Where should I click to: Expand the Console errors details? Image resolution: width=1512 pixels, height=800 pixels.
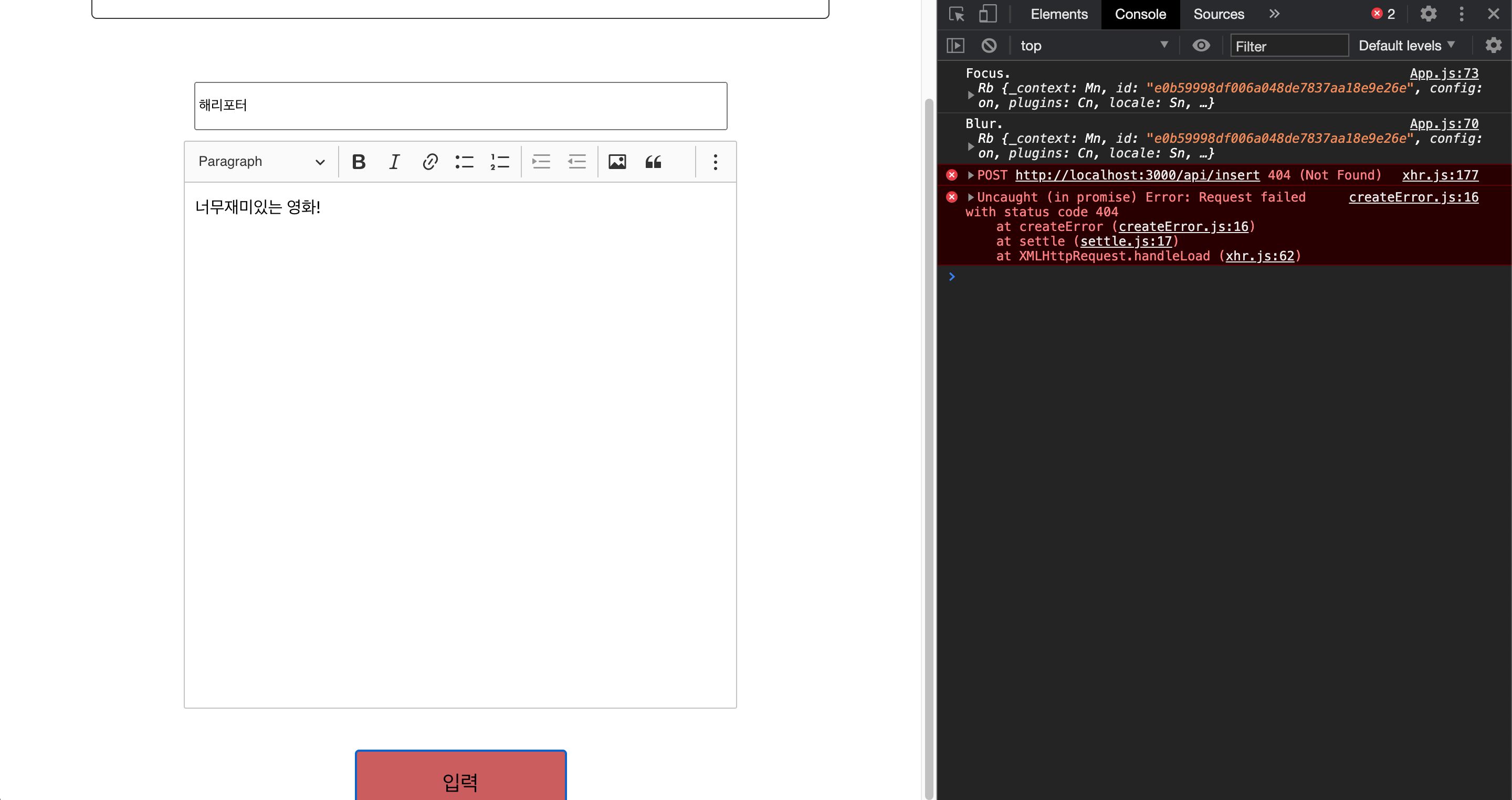coord(970,174)
